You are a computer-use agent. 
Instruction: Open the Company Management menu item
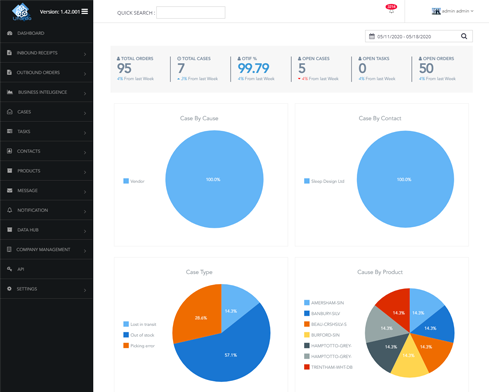coord(47,249)
